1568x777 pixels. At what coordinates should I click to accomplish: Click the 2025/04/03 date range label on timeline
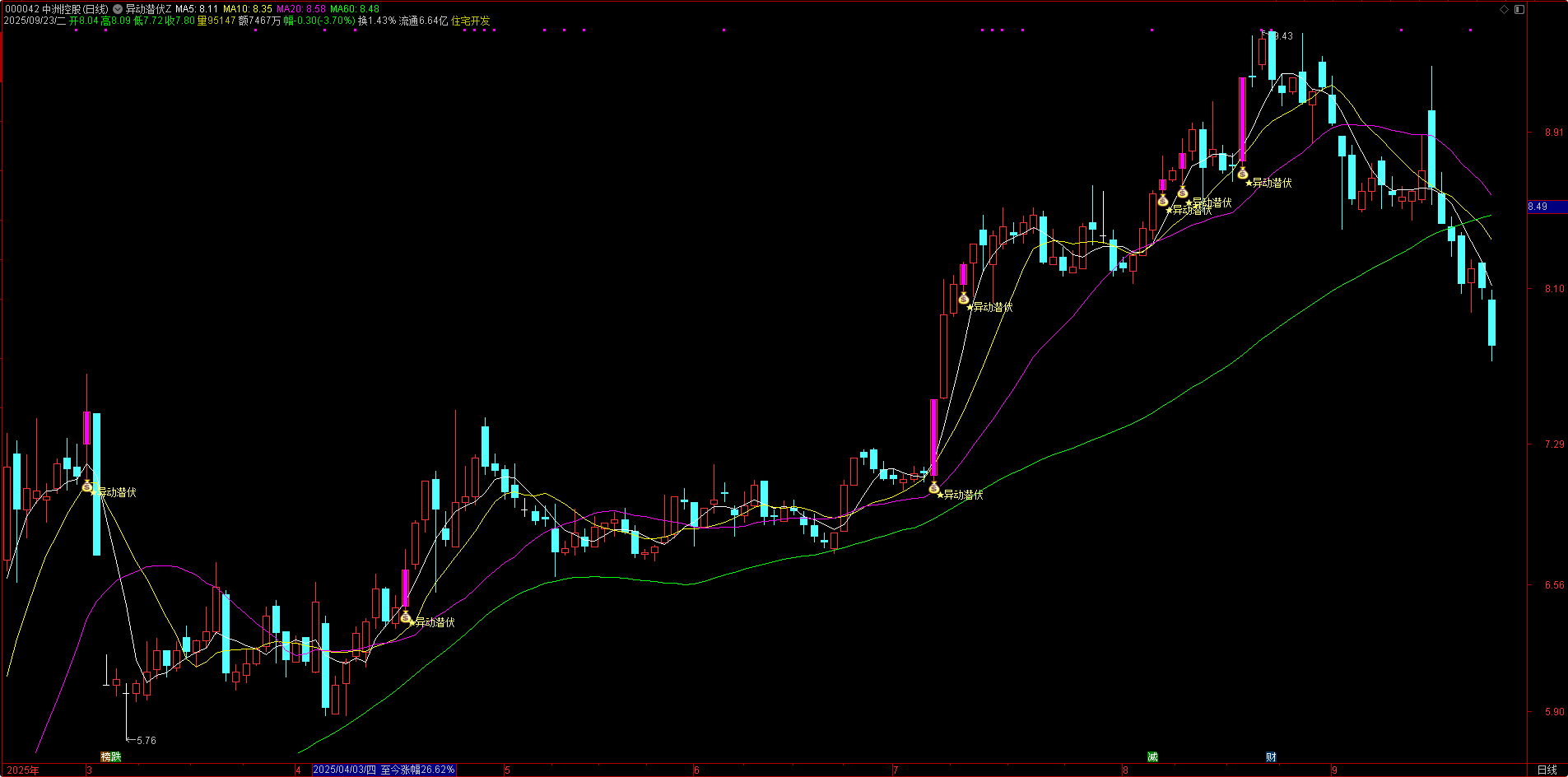(384, 770)
